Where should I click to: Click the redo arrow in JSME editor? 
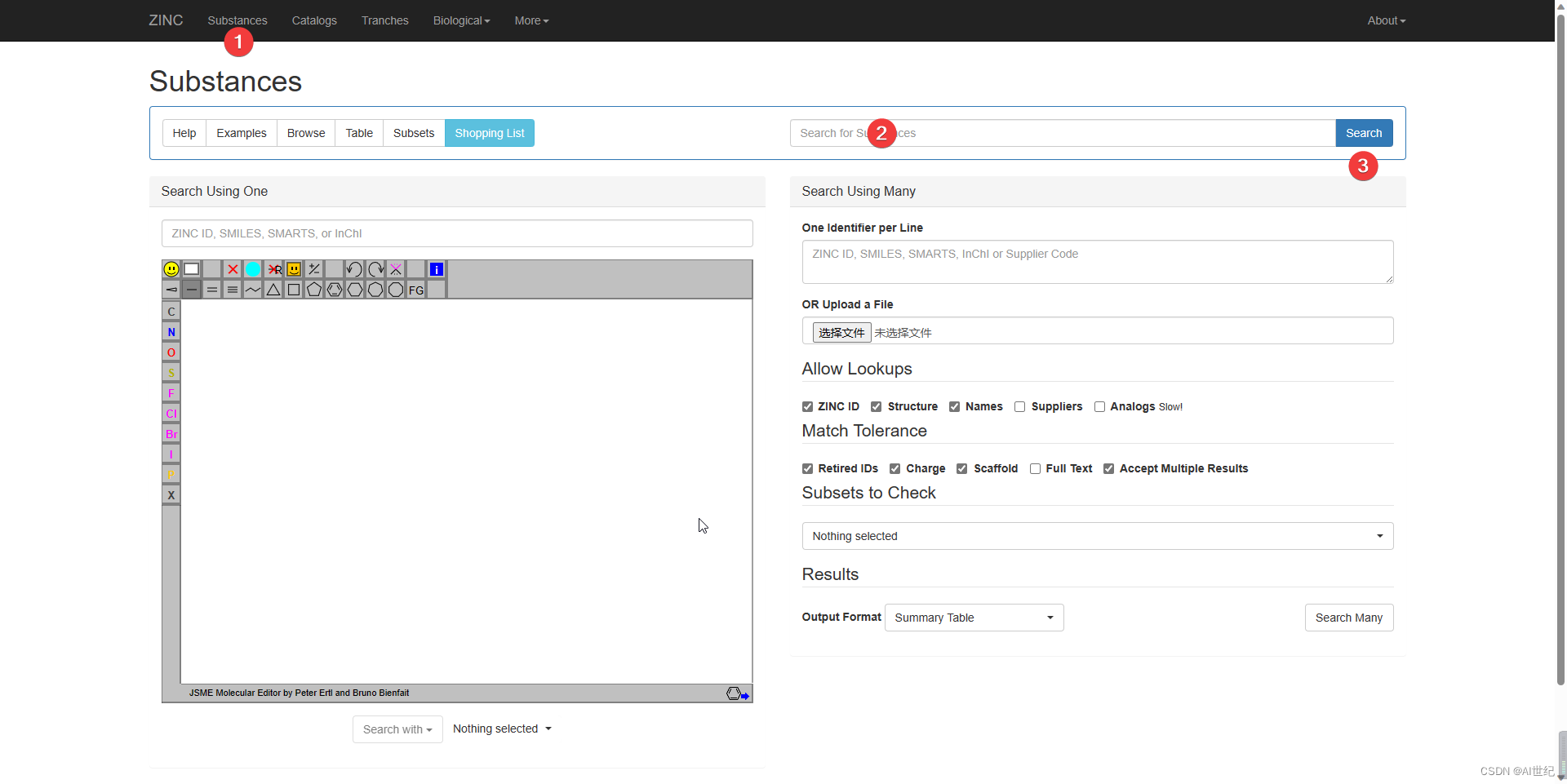click(x=375, y=269)
